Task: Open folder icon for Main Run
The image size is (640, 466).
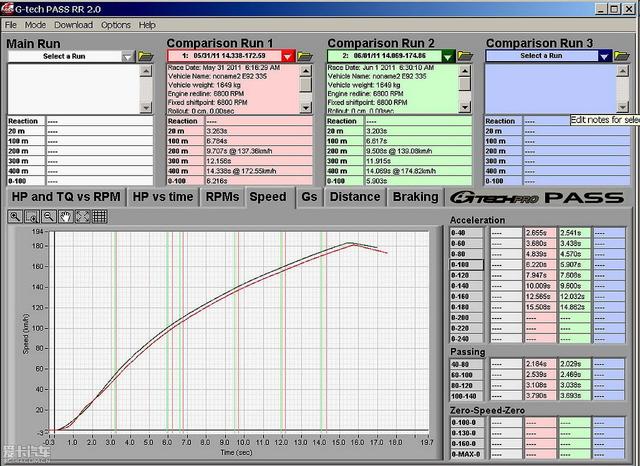Action: tap(146, 56)
